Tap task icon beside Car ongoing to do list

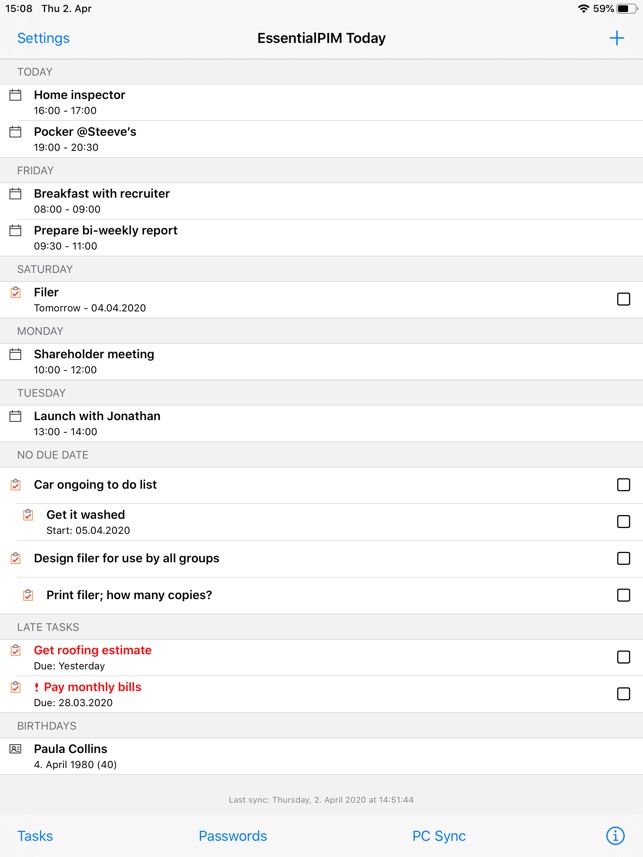15,485
